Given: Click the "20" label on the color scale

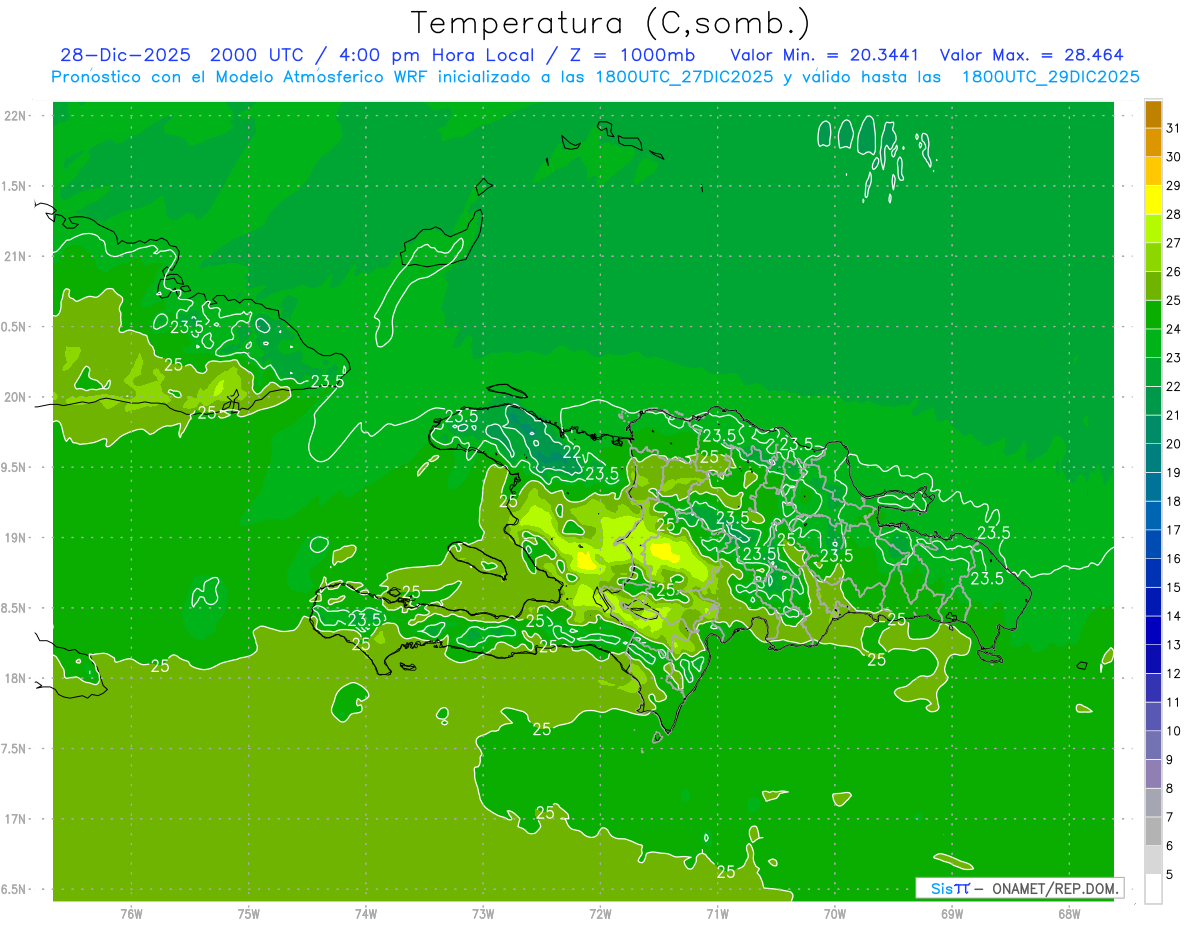Looking at the screenshot, I should click(x=1174, y=444).
